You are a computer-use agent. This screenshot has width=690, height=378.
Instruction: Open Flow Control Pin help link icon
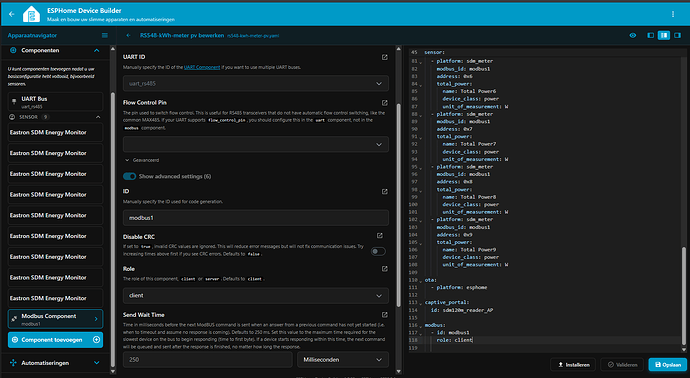[385, 103]
